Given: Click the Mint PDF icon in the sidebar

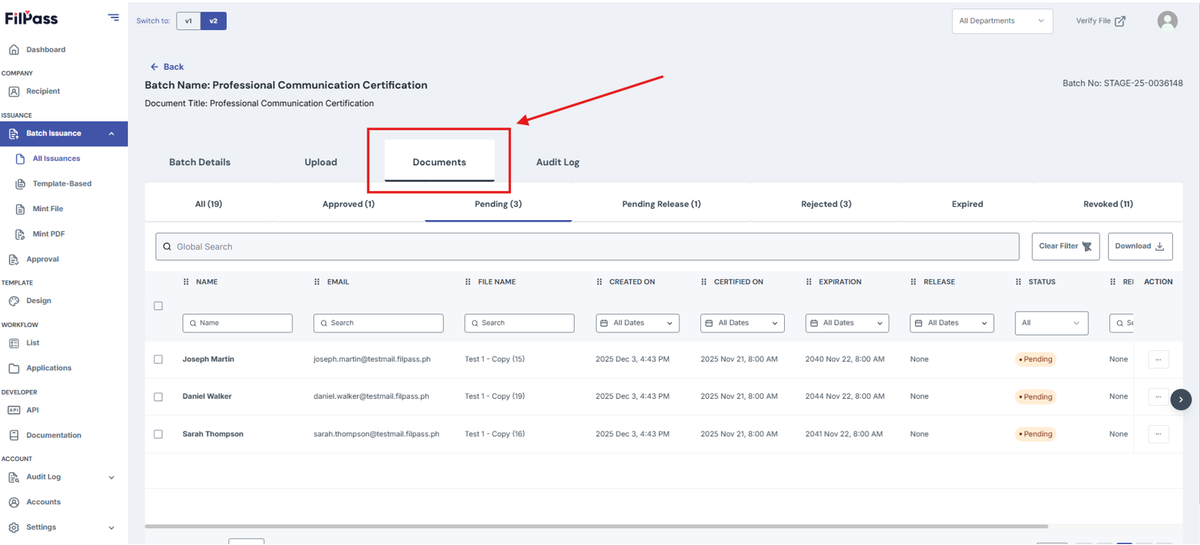Looking at the screenshot, I should [x=22, y=234].
